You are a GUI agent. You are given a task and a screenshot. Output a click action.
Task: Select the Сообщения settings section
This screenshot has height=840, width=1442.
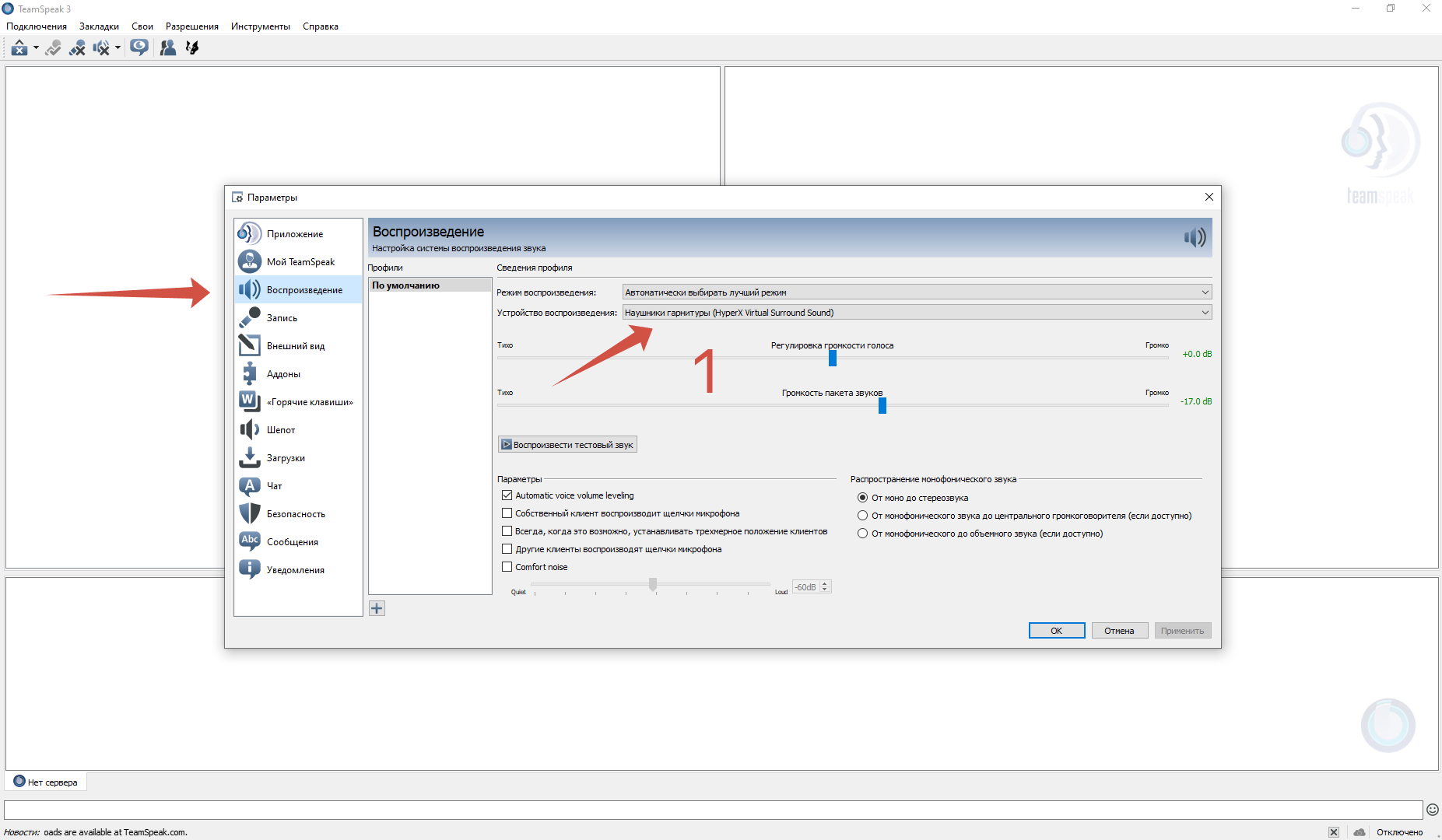click(299, 541)
